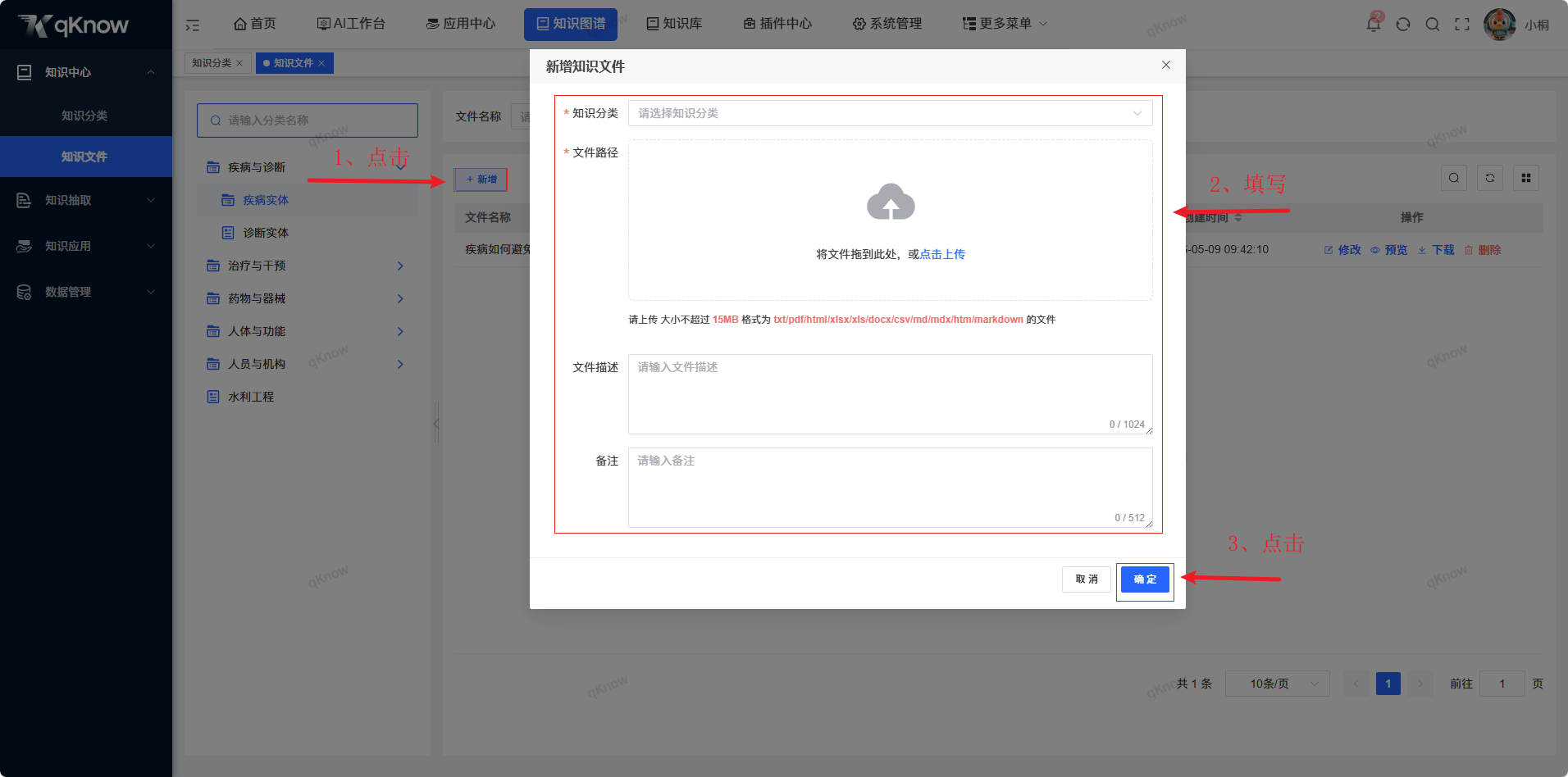Screen dimensions: 1568x777
Task: Open the top bar search icon
Action: 1433,24
